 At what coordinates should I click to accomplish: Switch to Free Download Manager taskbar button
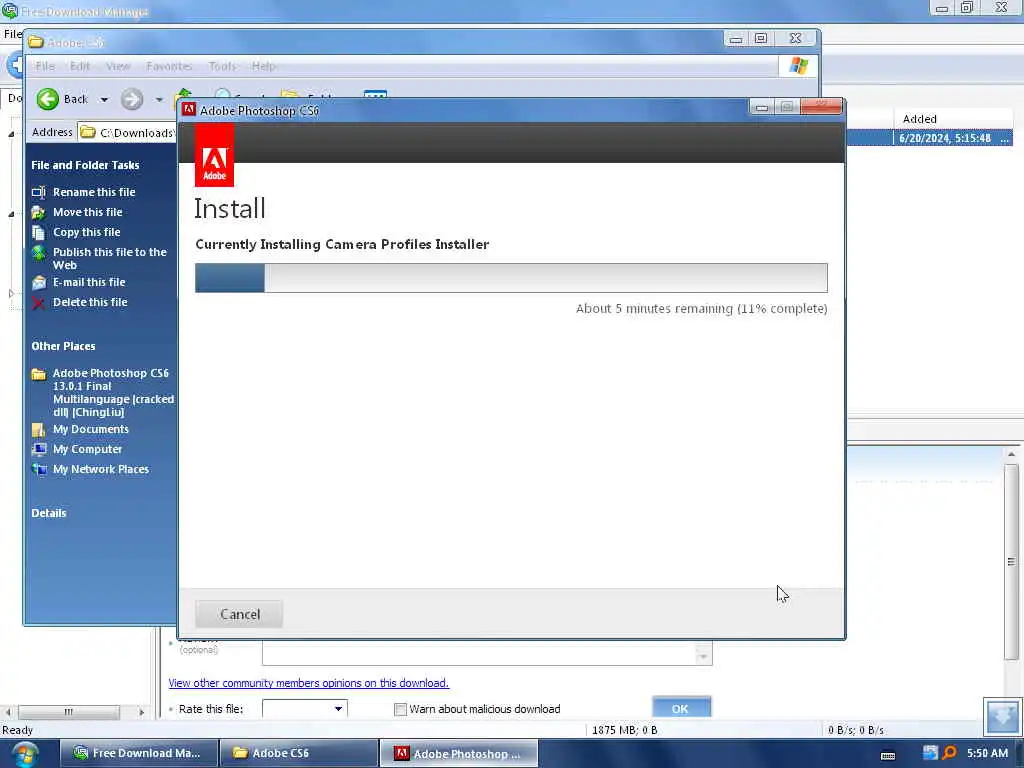point(138,753)
